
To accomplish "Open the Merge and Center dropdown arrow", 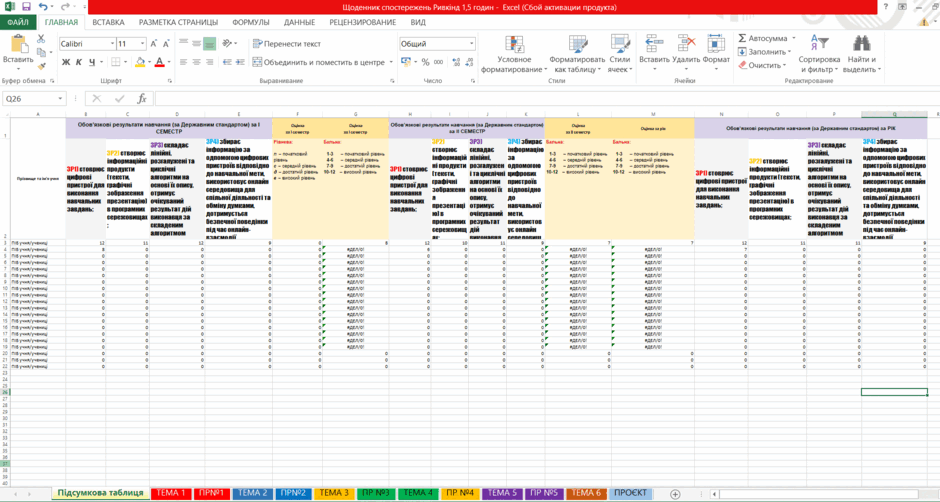I will pyautogui.click(x=391, y=62).
